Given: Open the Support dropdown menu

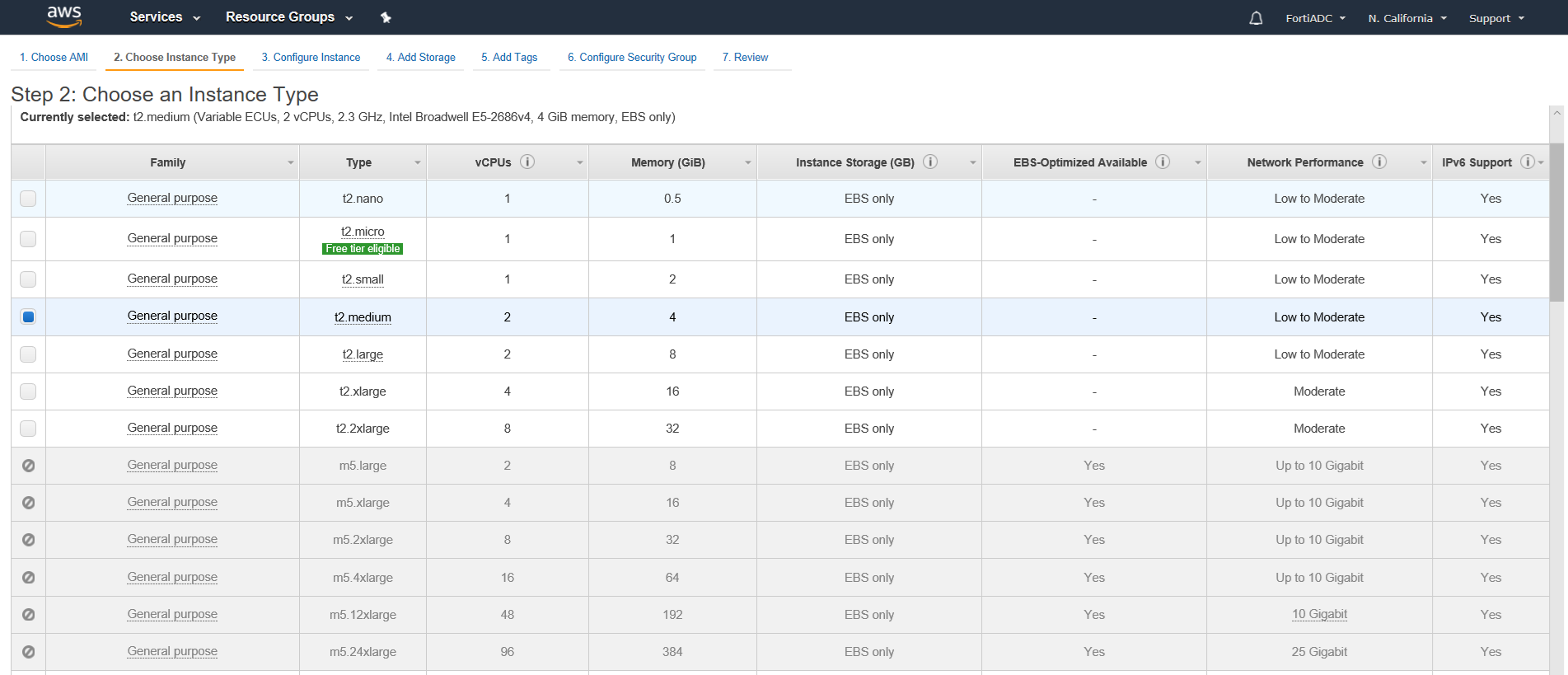Looking at the screenshot, I should coord(1496,18).
